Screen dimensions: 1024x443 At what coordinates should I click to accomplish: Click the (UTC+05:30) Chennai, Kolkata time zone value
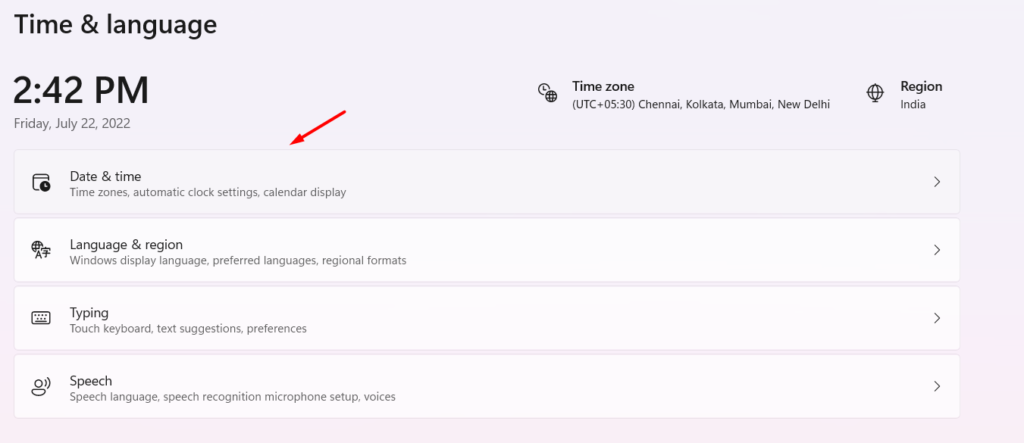pyautogui.click(x=700, y=104)
